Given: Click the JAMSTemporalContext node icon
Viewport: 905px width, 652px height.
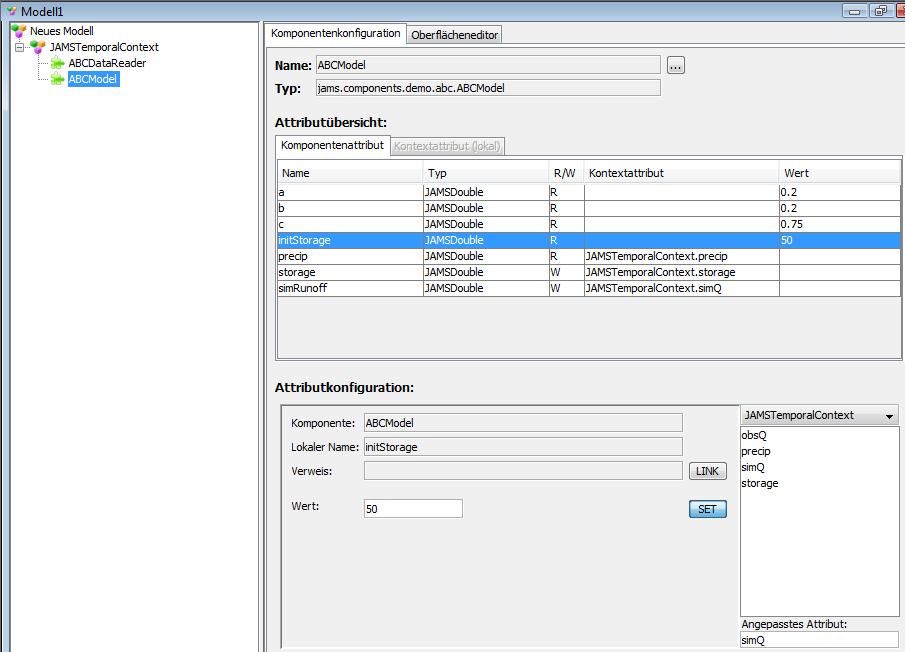Looking at the screenshot, I should [38, 47].
